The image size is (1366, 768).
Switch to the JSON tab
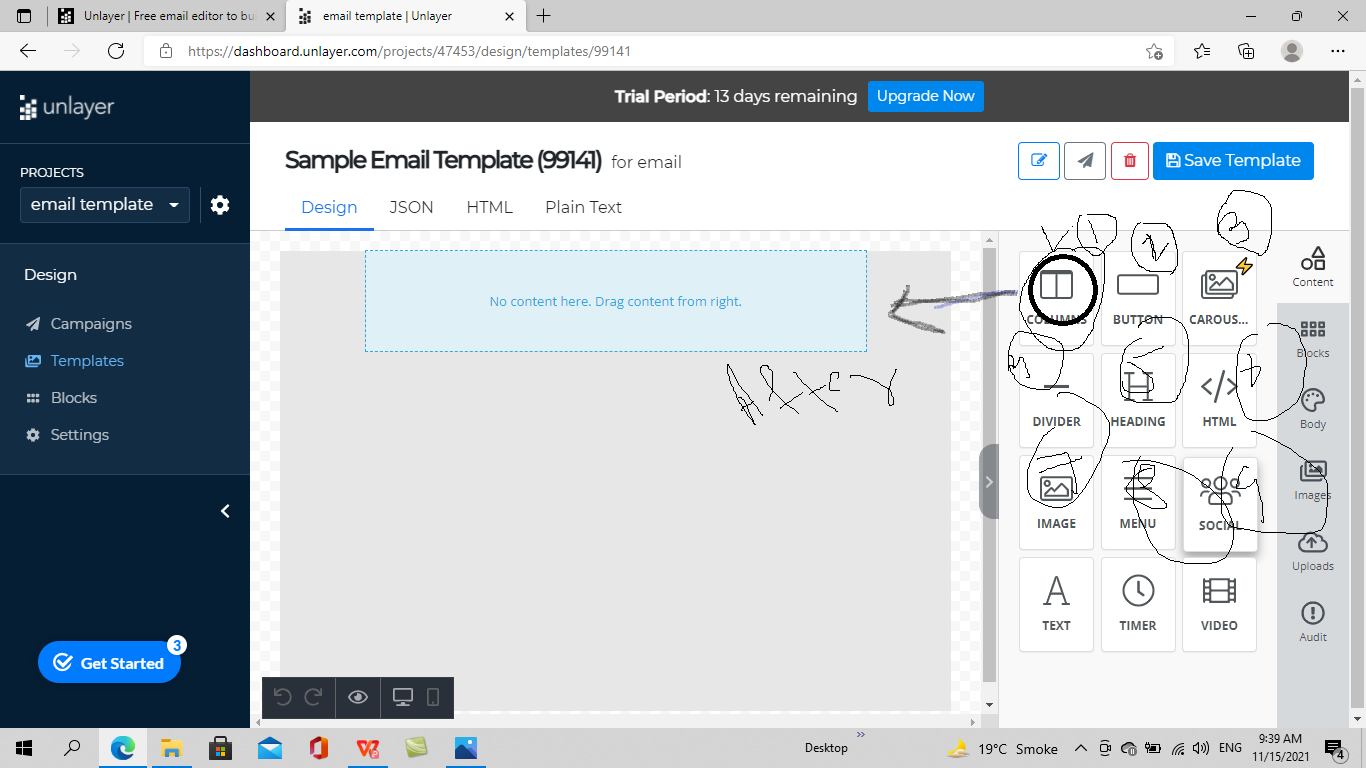coord(411,207)
